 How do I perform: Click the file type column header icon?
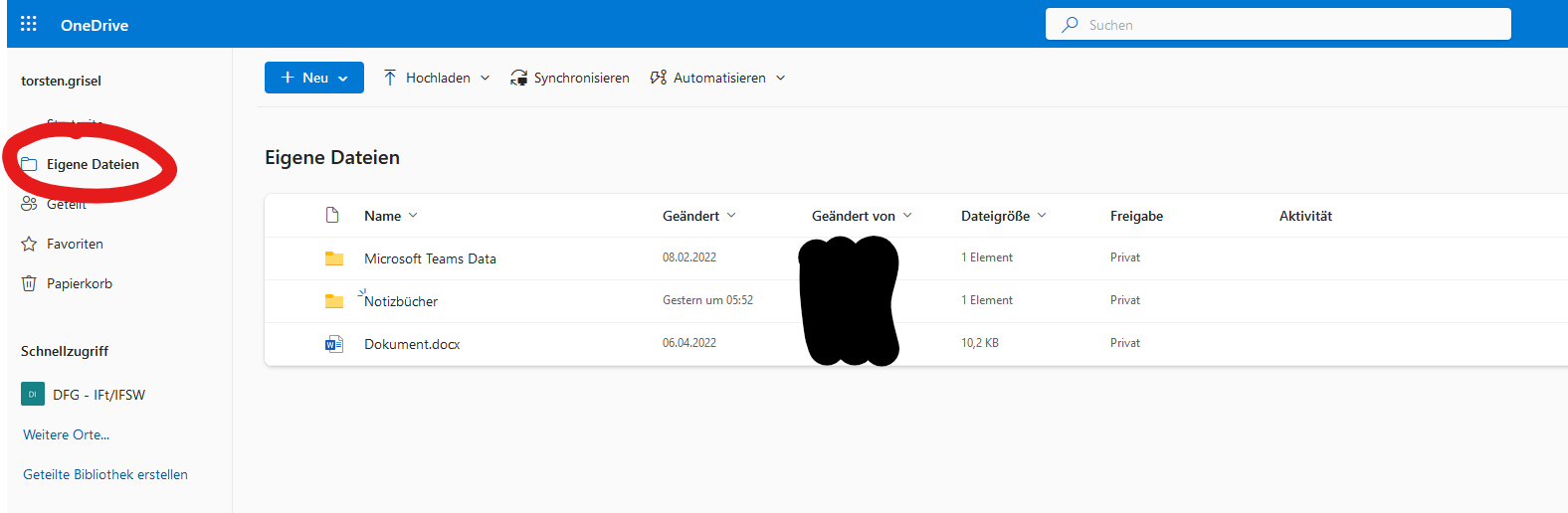tap(332, 216)
